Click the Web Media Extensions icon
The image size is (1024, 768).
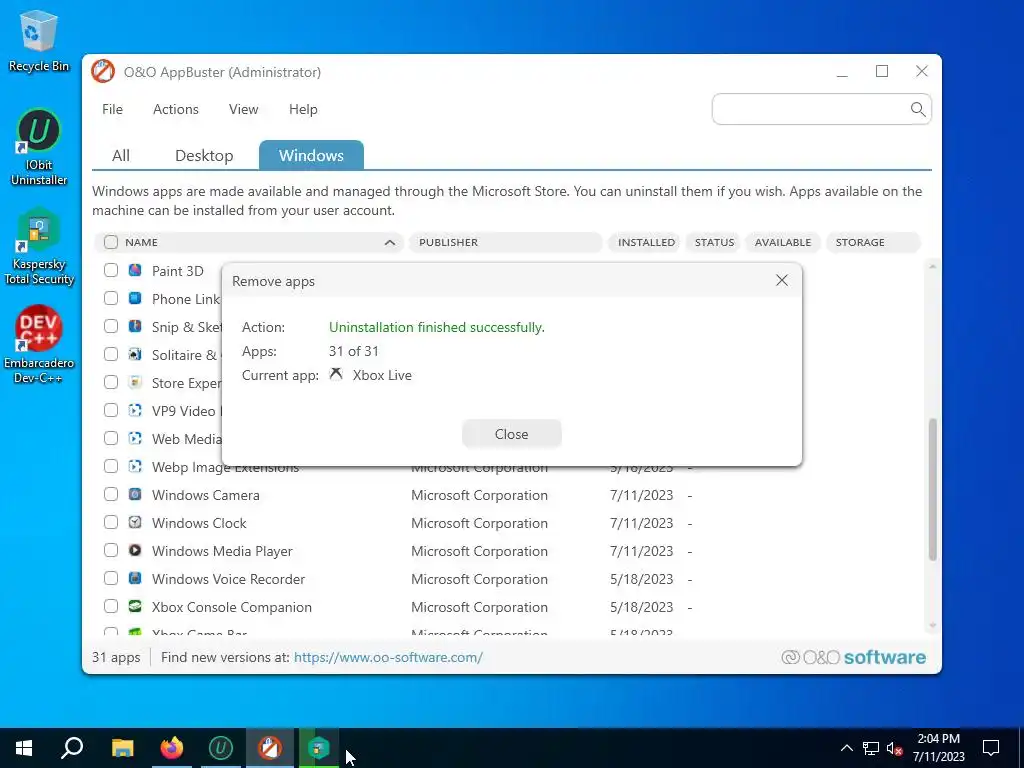[x=135, y=439]
